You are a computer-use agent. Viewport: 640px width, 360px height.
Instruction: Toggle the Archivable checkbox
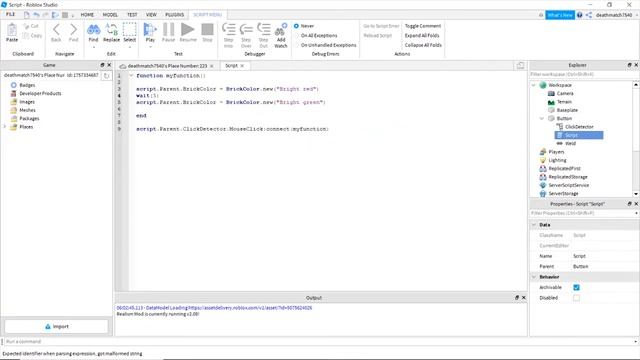(x=576, y=287)
